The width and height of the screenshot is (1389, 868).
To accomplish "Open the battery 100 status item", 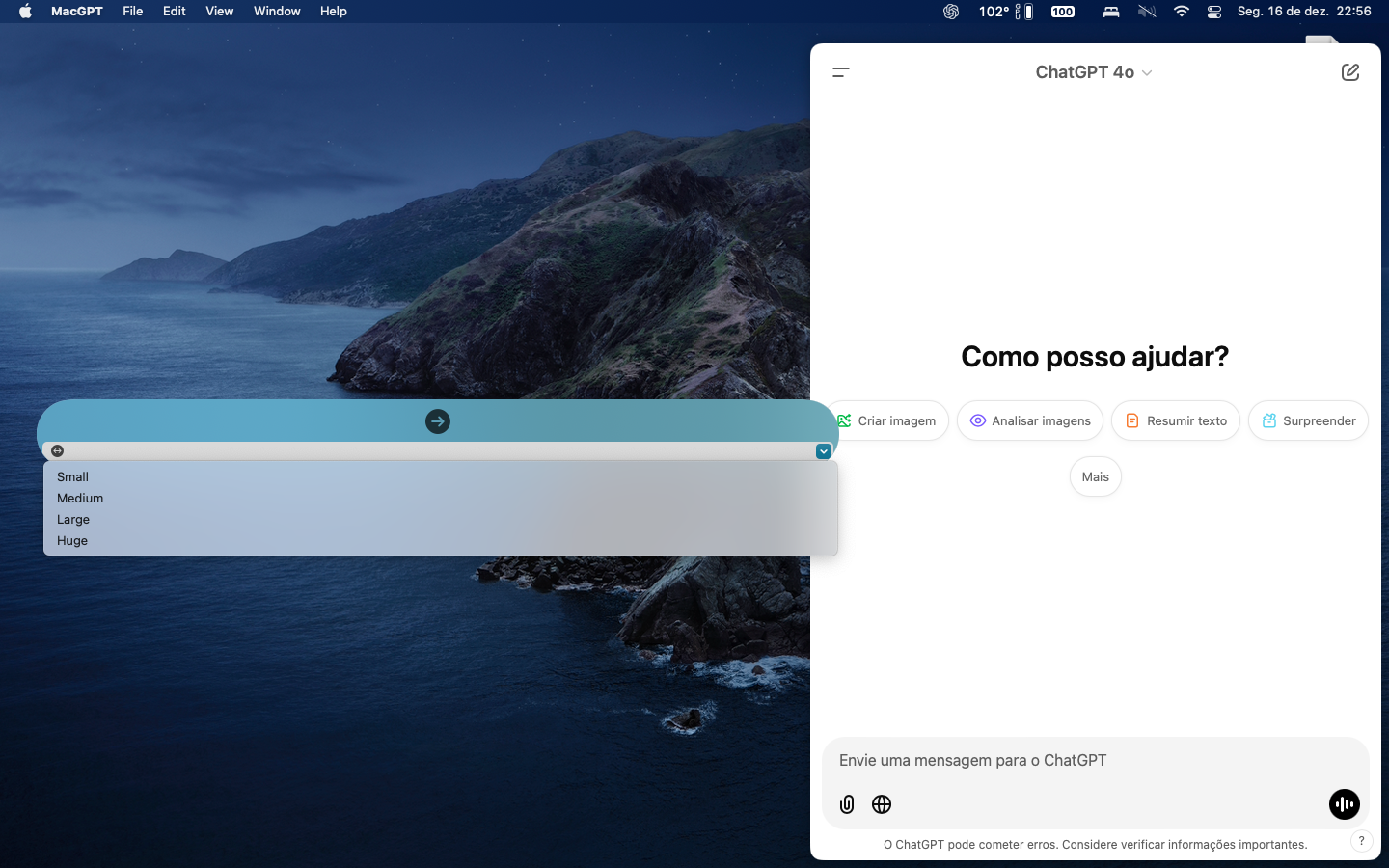I will (1063, 12).
